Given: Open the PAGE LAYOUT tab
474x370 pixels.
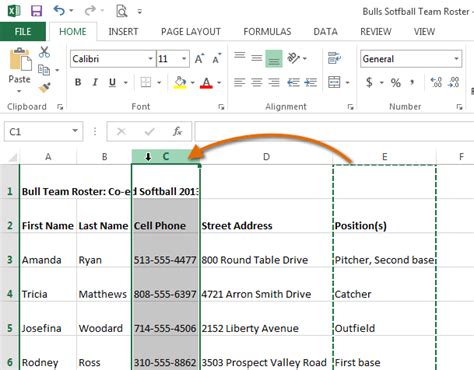Looking at the screenshot, I should 191,32.
